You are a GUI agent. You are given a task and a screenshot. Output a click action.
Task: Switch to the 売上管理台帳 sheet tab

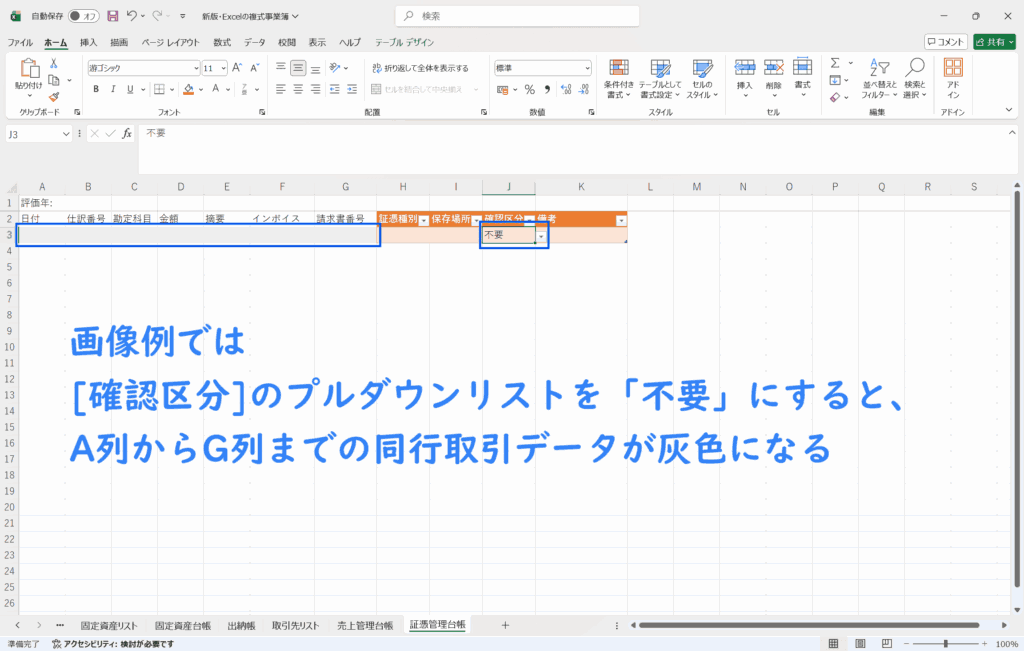pyautogui.click(x=364, y=625)
